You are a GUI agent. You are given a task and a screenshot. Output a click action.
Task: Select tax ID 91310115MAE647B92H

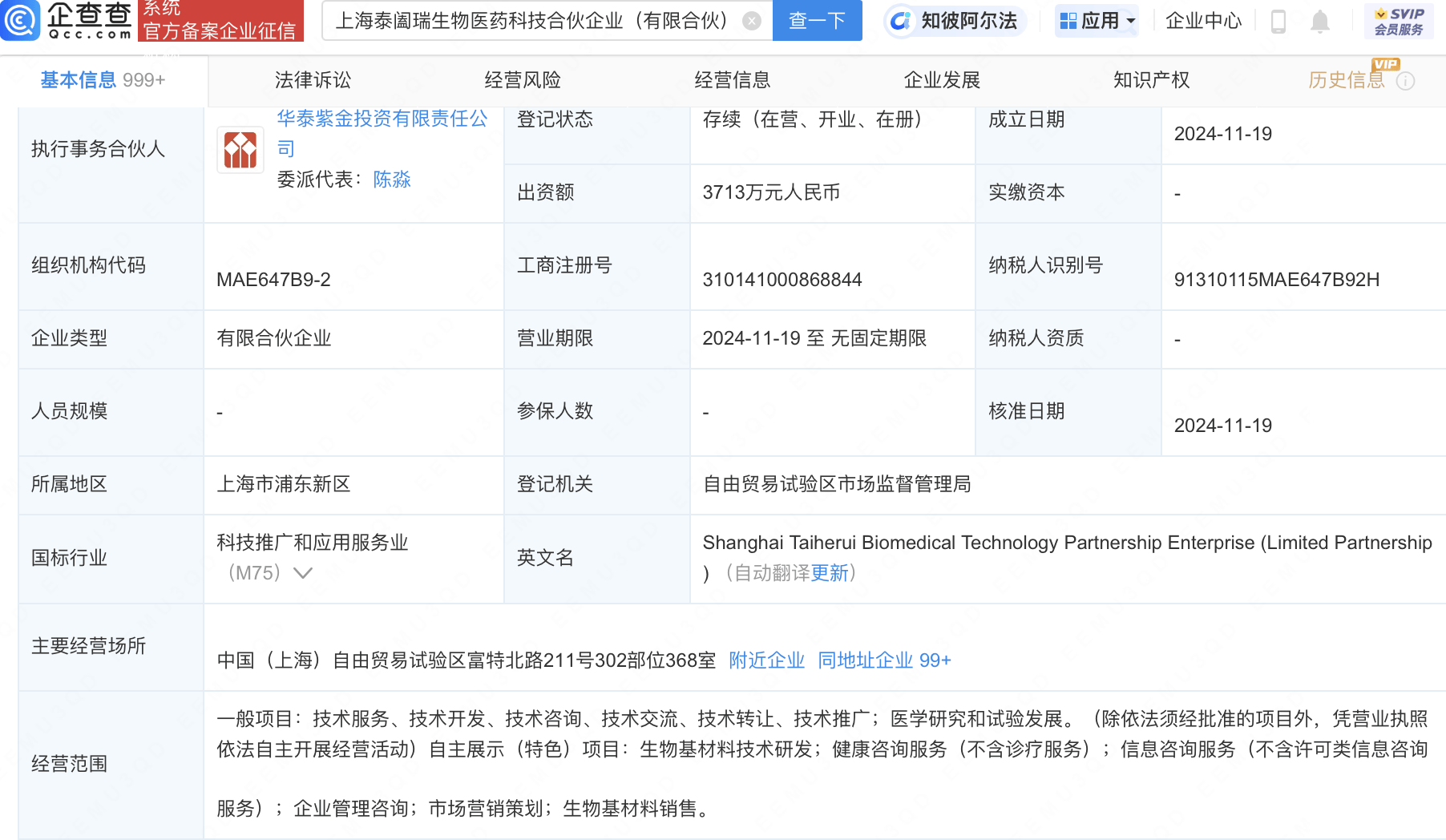(x=1277, y=280)
